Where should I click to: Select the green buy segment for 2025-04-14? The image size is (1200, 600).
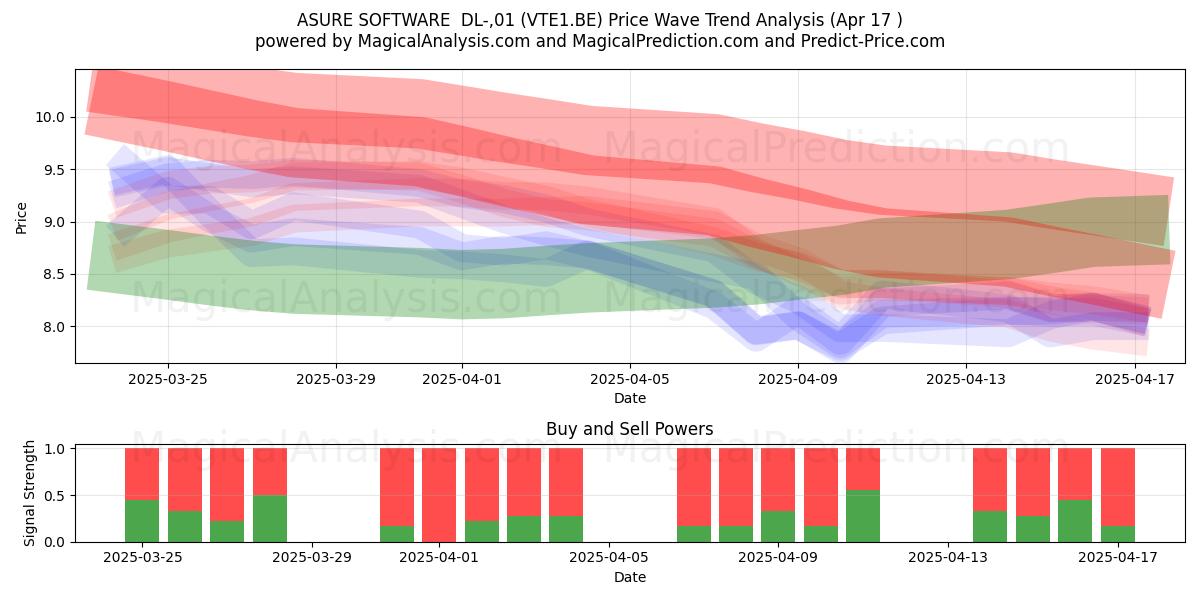coord(990,526)
